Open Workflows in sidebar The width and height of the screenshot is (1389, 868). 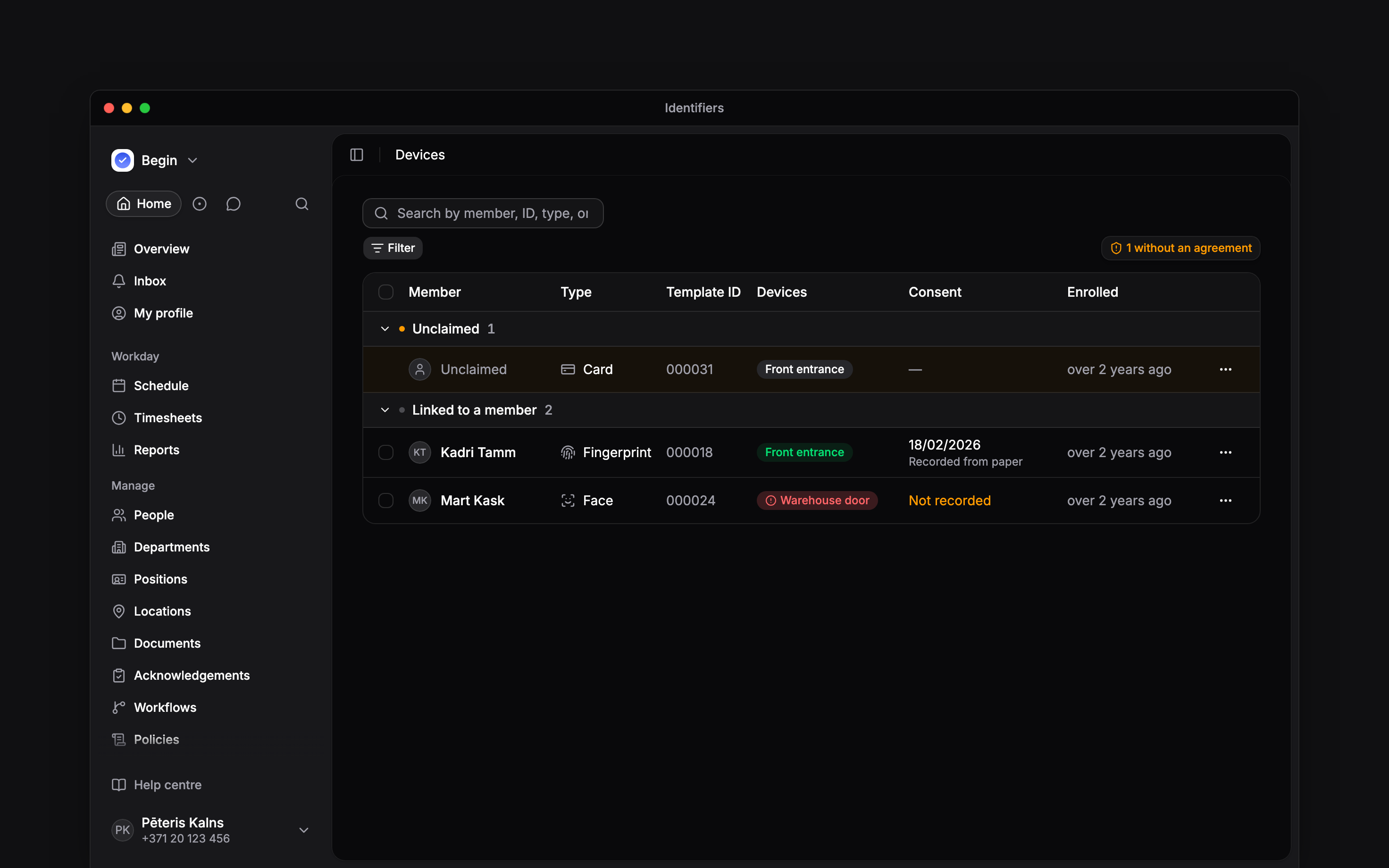click(154, 708)
